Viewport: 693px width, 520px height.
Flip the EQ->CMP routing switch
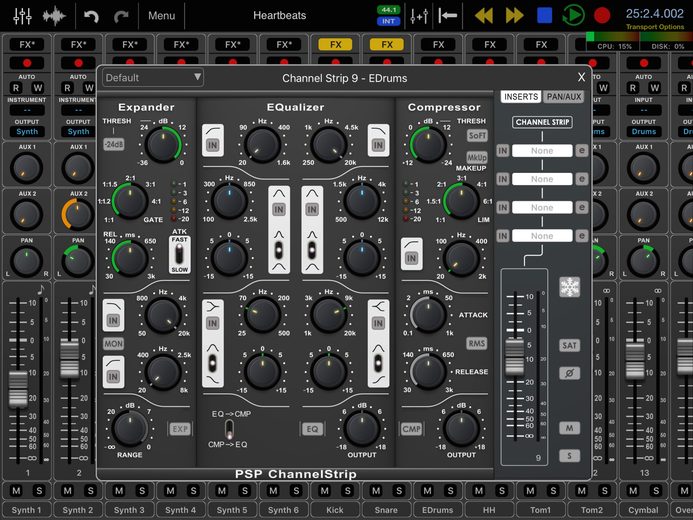tap(229, 429)
